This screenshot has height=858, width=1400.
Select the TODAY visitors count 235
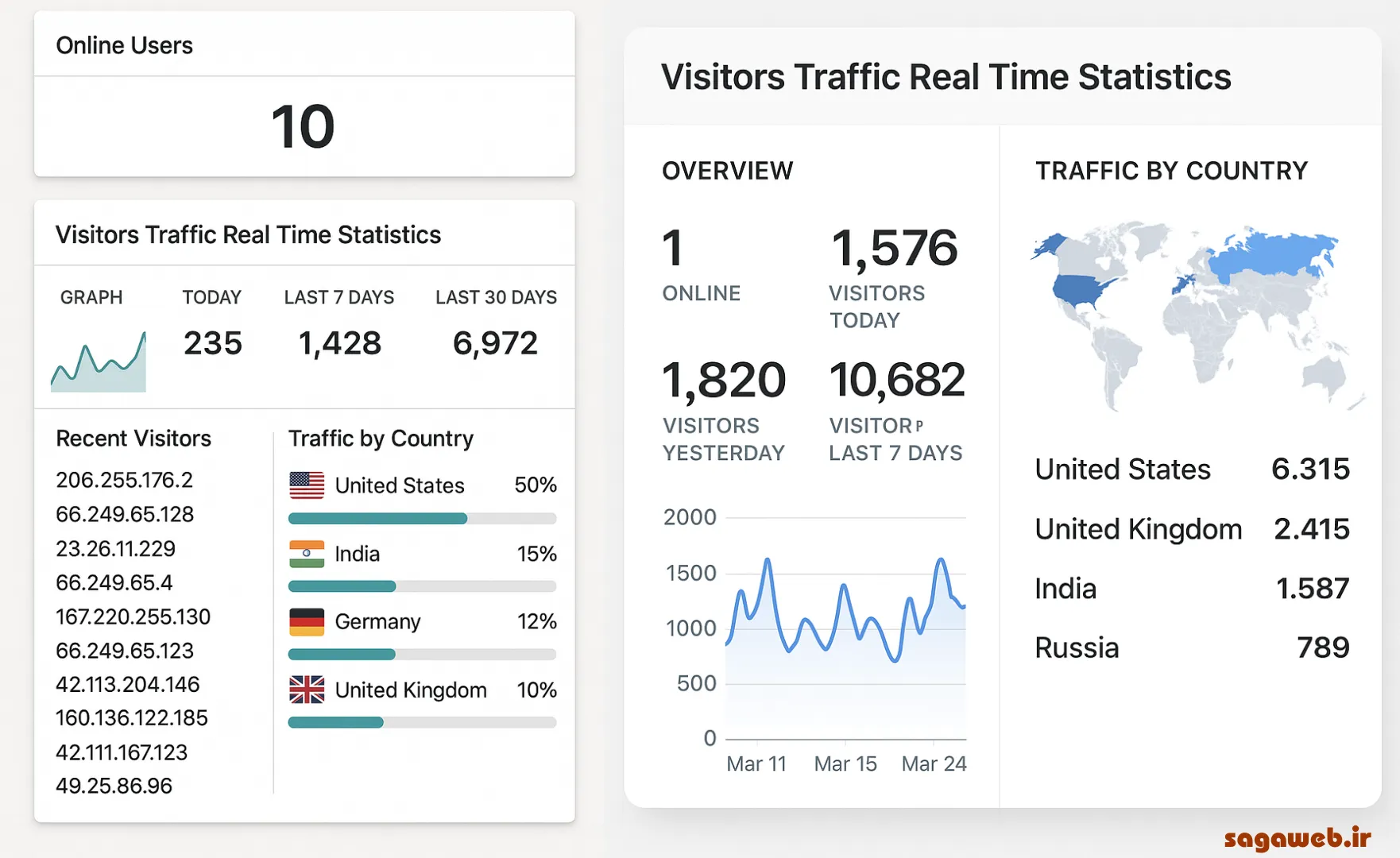coord(213,343)
